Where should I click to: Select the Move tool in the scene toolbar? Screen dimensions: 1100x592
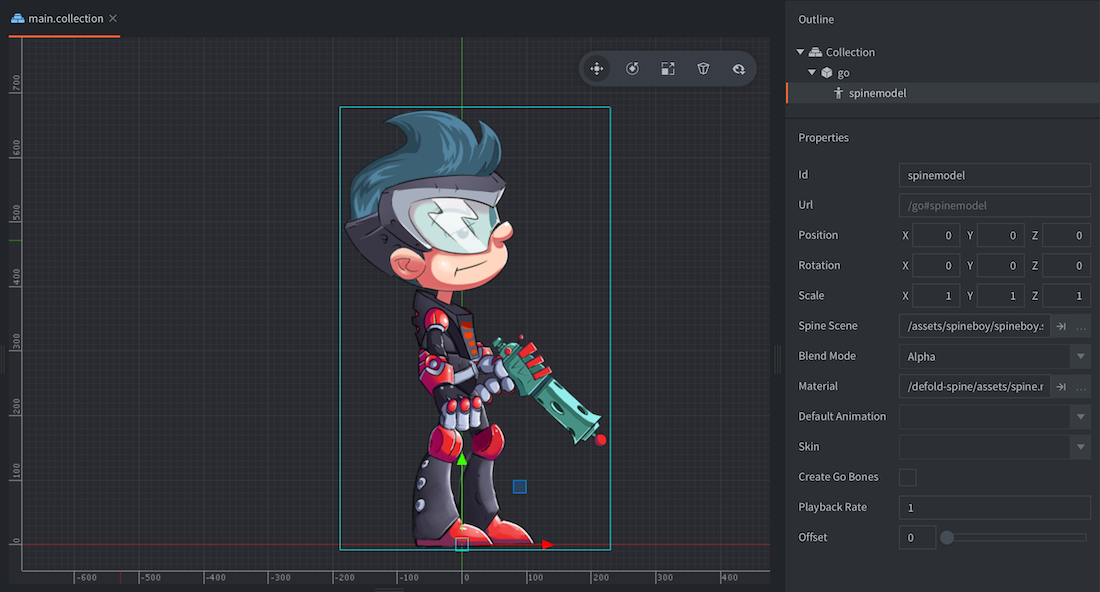tap(597, 68)
